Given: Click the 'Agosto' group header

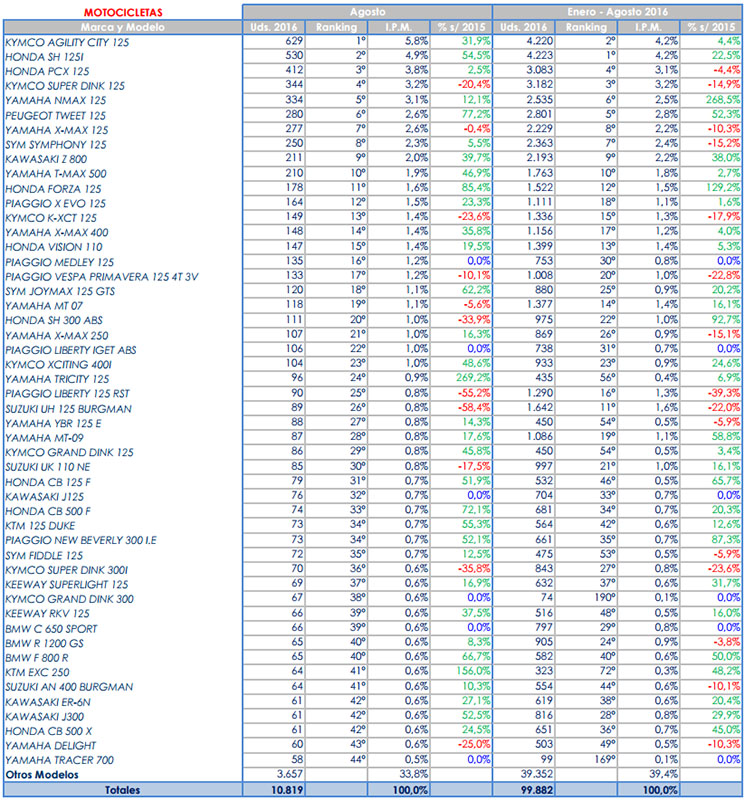Looking at the screenshot, I should coord(367,12).
